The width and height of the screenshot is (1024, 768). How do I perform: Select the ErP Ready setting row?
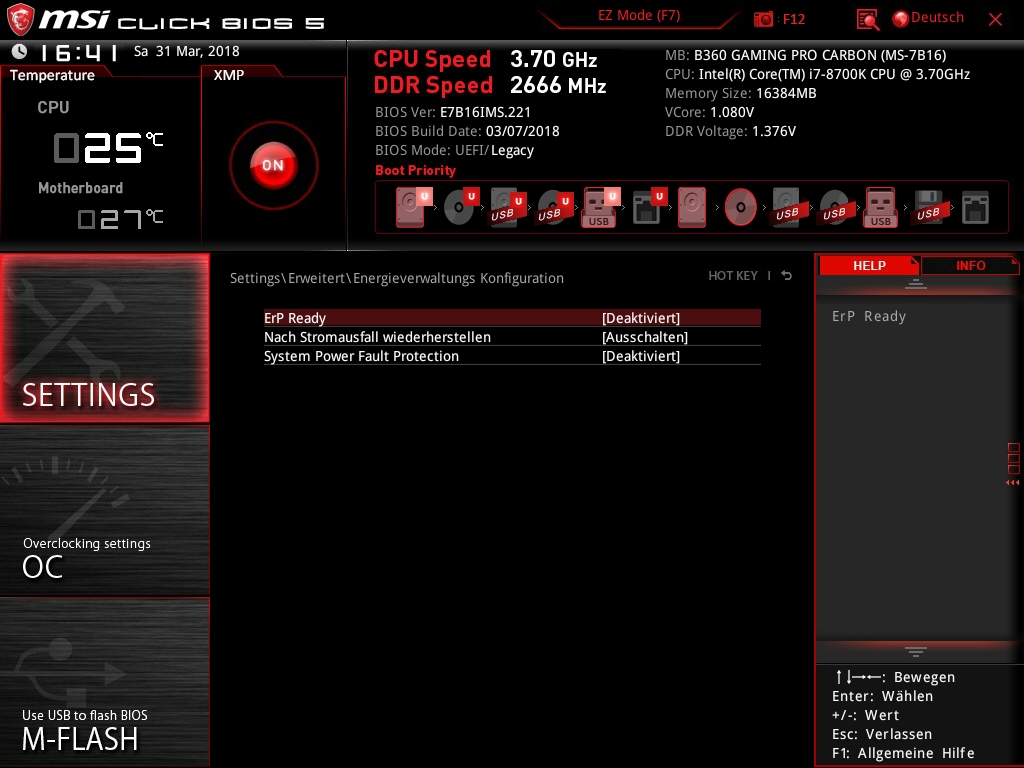512,318
